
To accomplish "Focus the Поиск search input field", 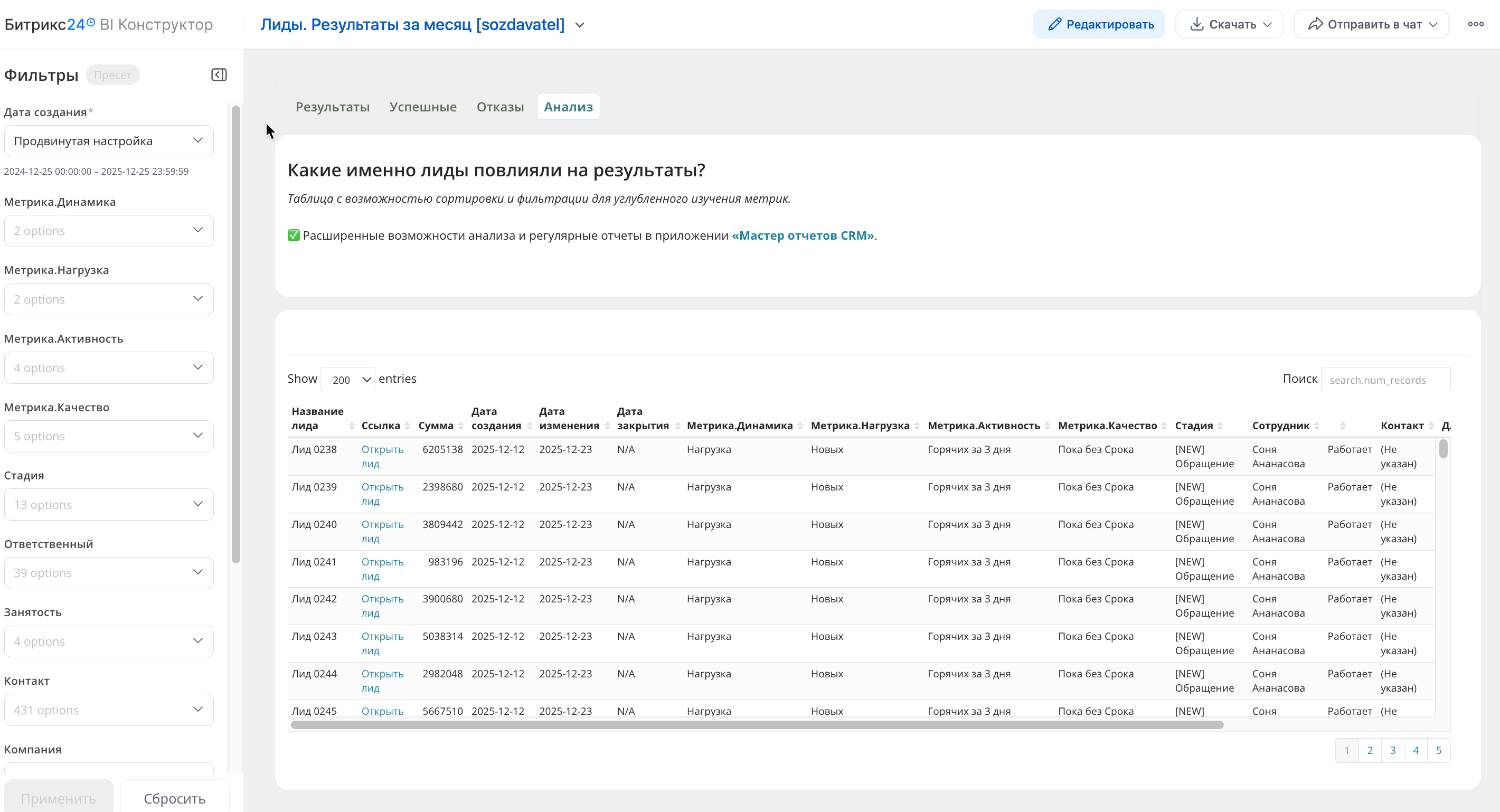I will (1385, 380).
